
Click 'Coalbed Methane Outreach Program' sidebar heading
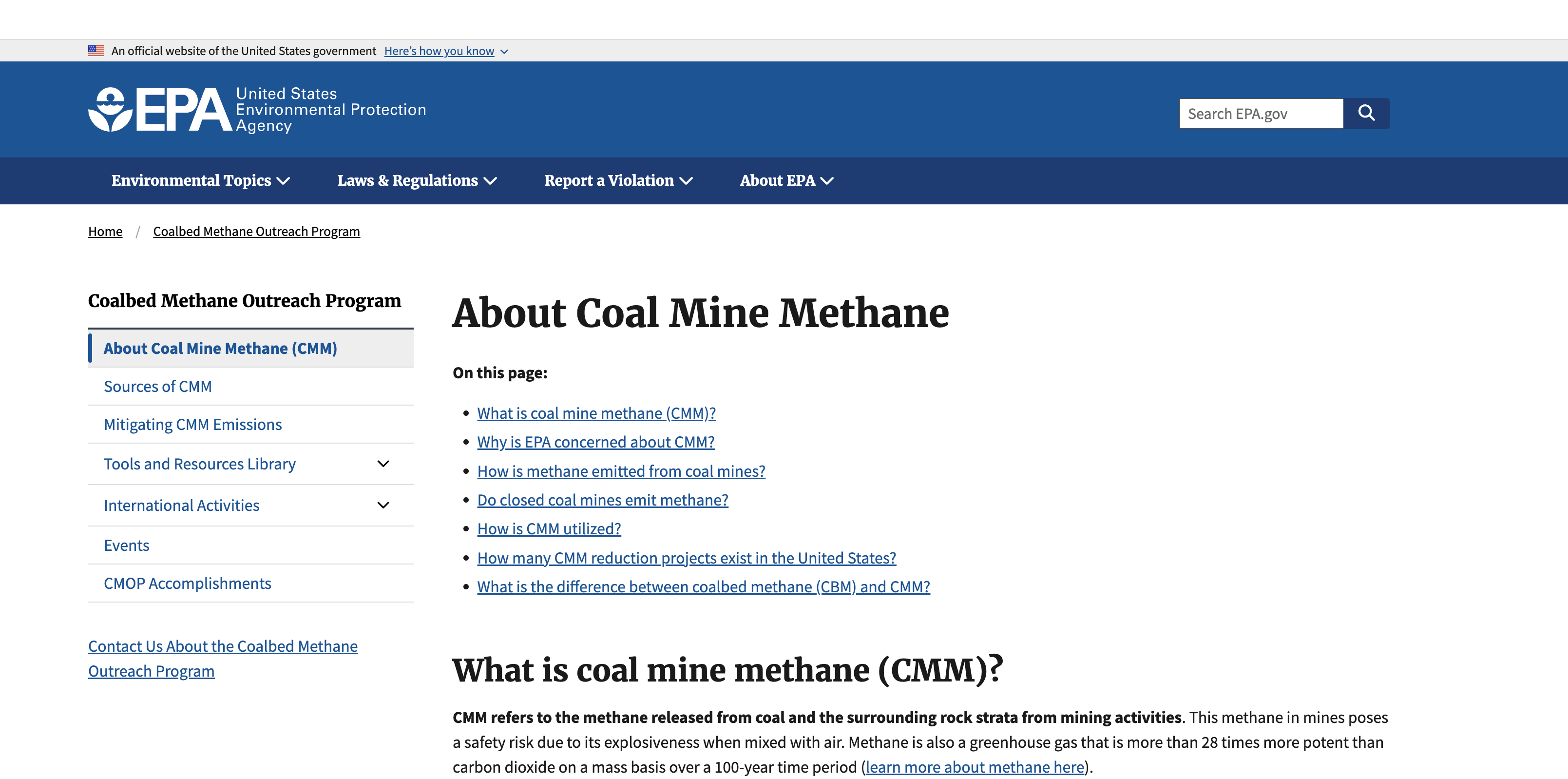click(x=245, y=301)
